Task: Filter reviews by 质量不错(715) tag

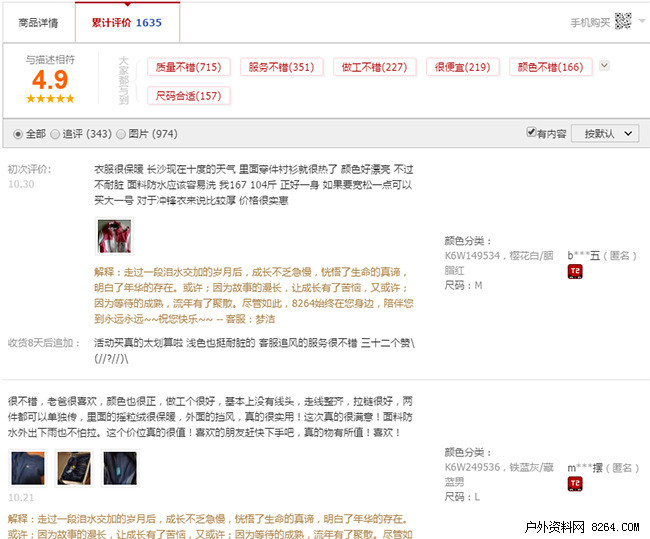Action: pos(189,67)
